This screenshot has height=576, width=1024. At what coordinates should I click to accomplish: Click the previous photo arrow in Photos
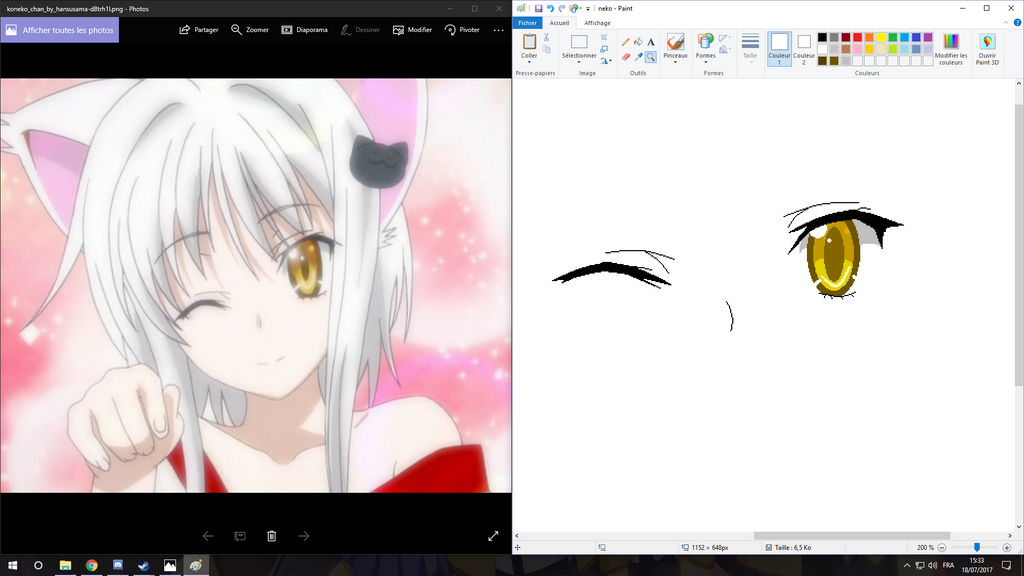[208, 536]
